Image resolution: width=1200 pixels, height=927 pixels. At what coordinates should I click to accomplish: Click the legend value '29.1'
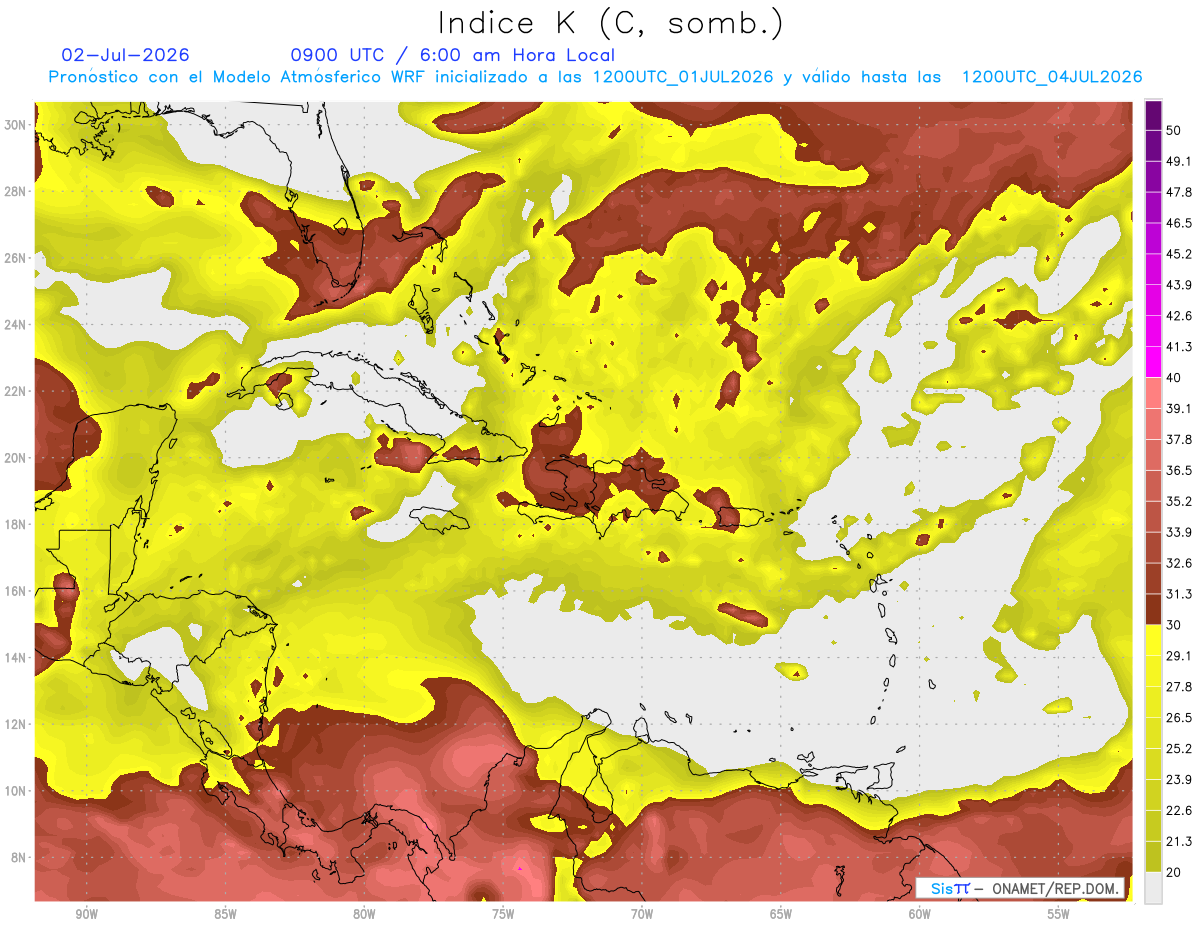pos(1179,655)
